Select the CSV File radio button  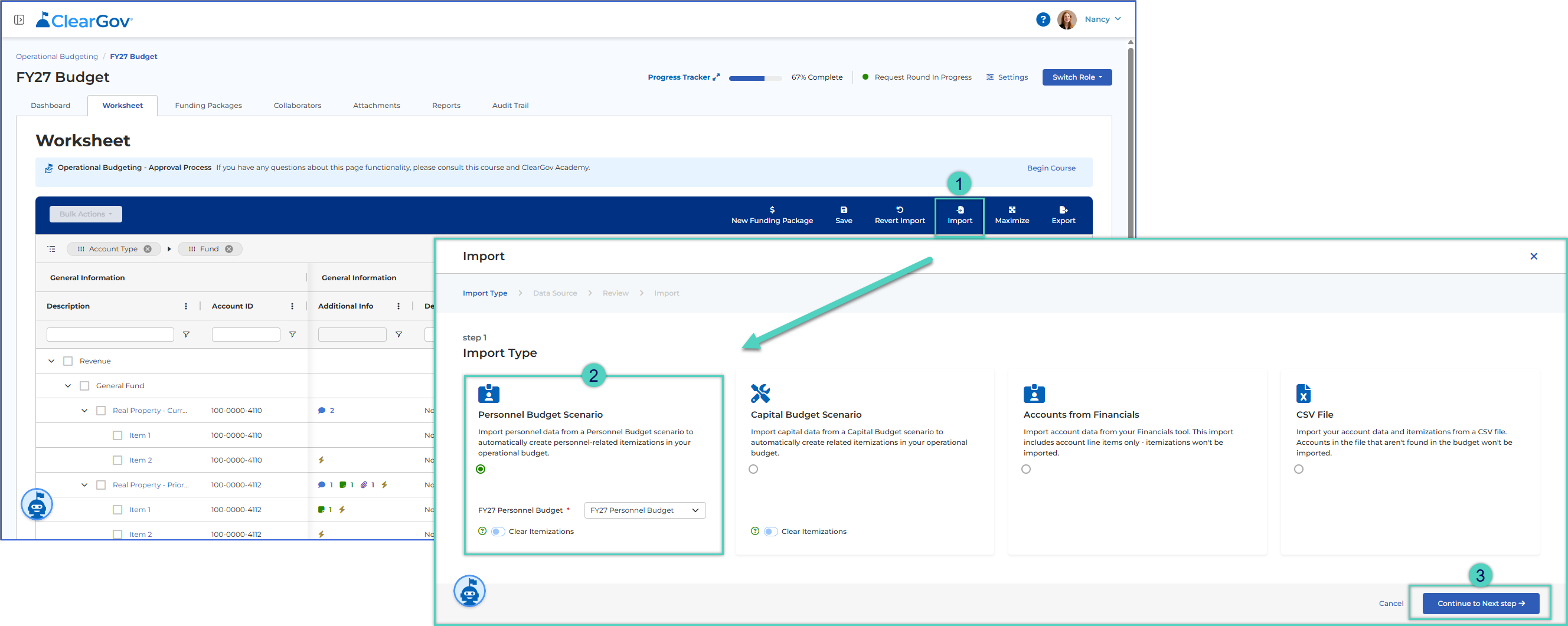click(1299, 469)
